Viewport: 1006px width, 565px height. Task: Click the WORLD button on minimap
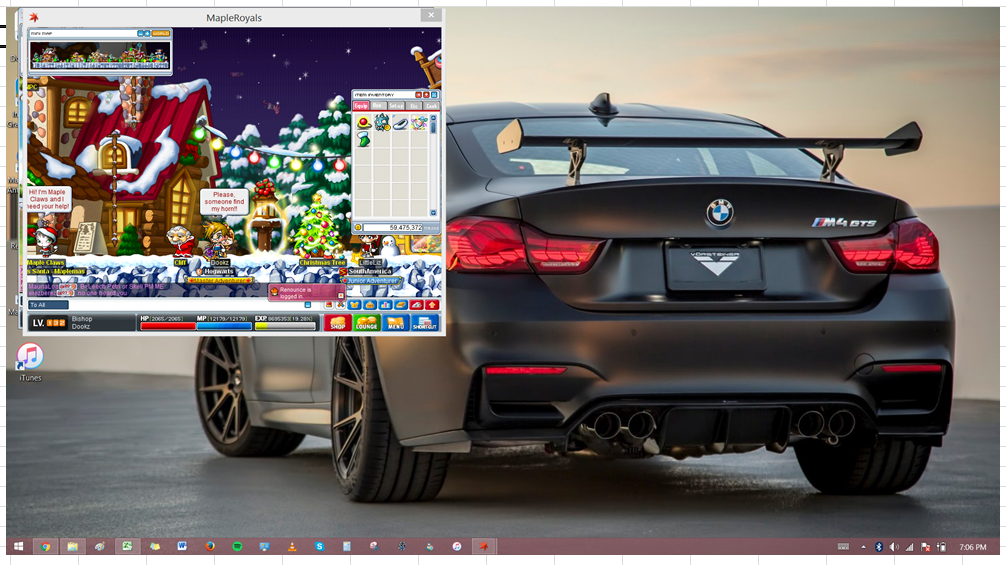(x=160, y=33)
